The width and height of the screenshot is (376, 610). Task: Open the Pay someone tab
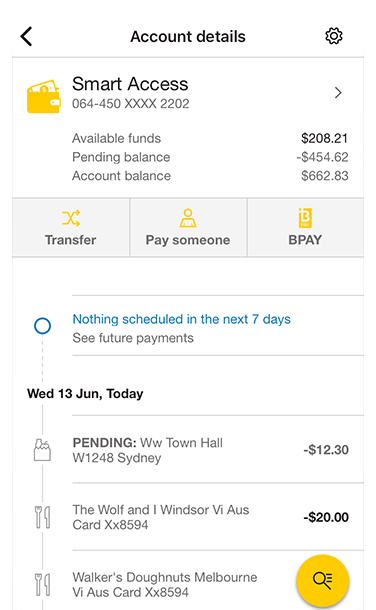(x=188, y=228)
